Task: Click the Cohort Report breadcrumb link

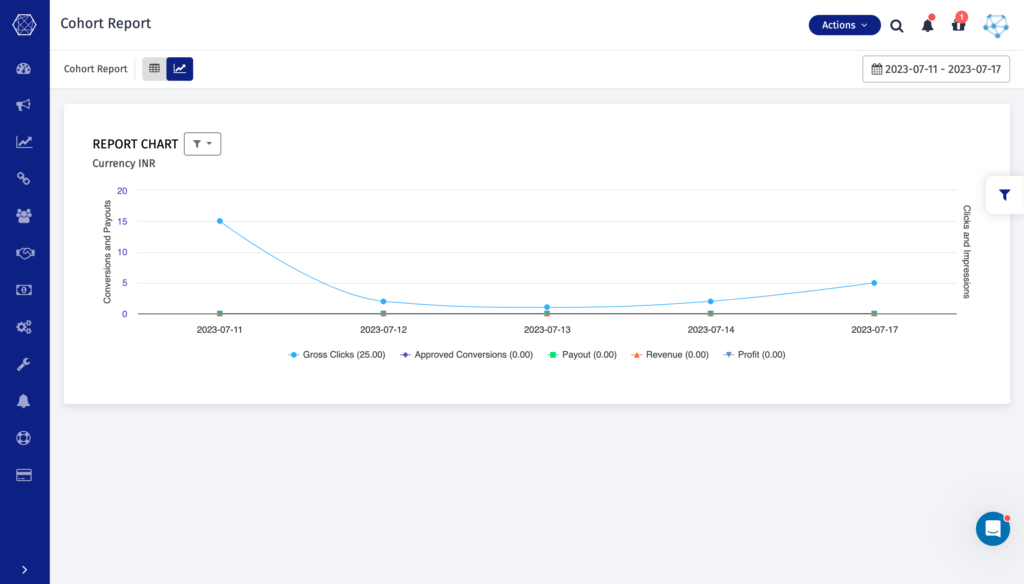Action: (95, 68)
